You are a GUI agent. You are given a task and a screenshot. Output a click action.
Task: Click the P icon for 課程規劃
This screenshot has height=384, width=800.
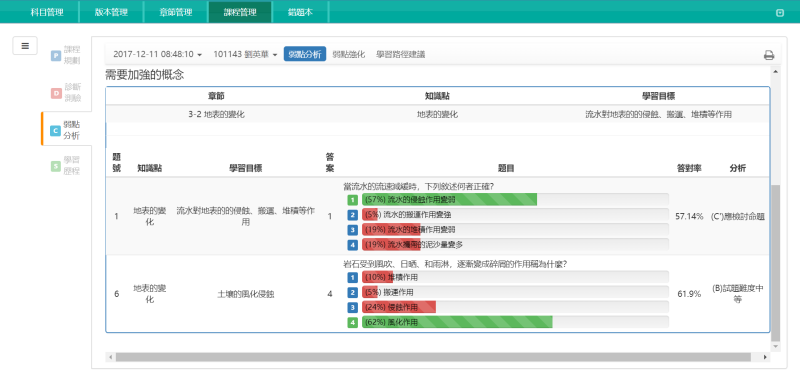point(56,56)
